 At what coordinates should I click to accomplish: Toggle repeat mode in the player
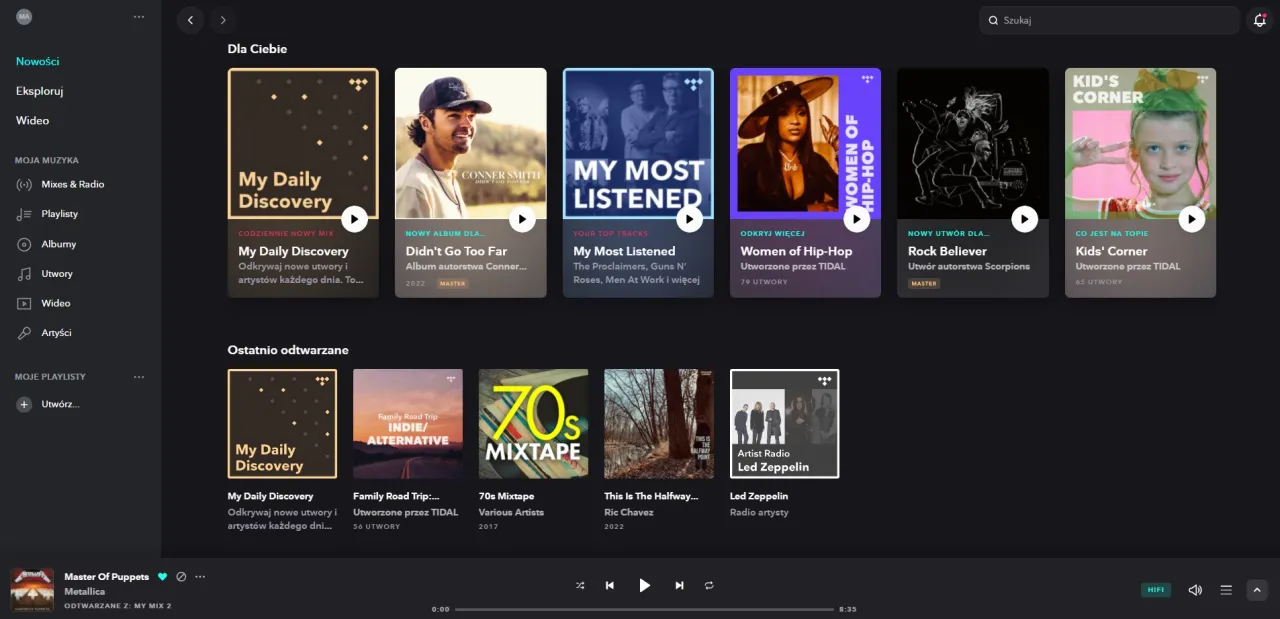[x=709, y=586]
